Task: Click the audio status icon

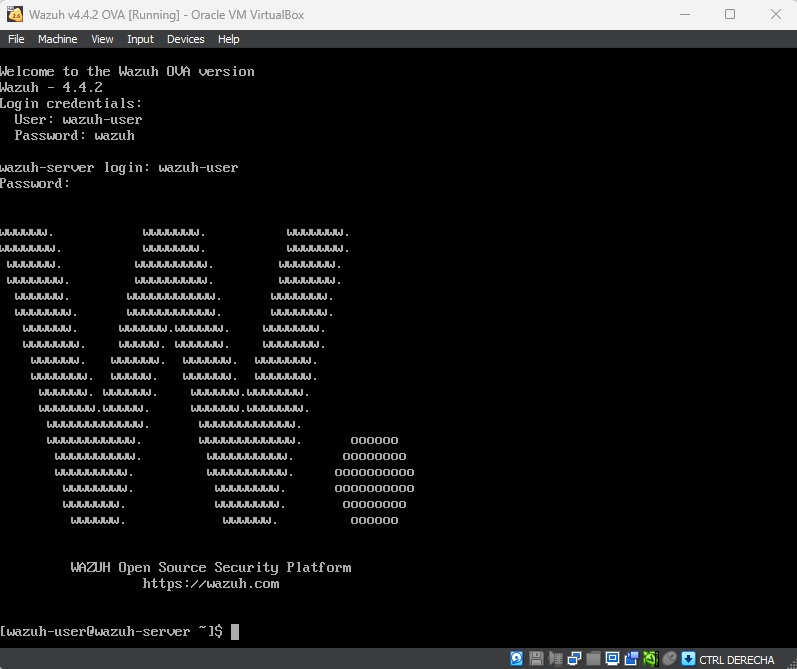Action: [x=556, y=659]
